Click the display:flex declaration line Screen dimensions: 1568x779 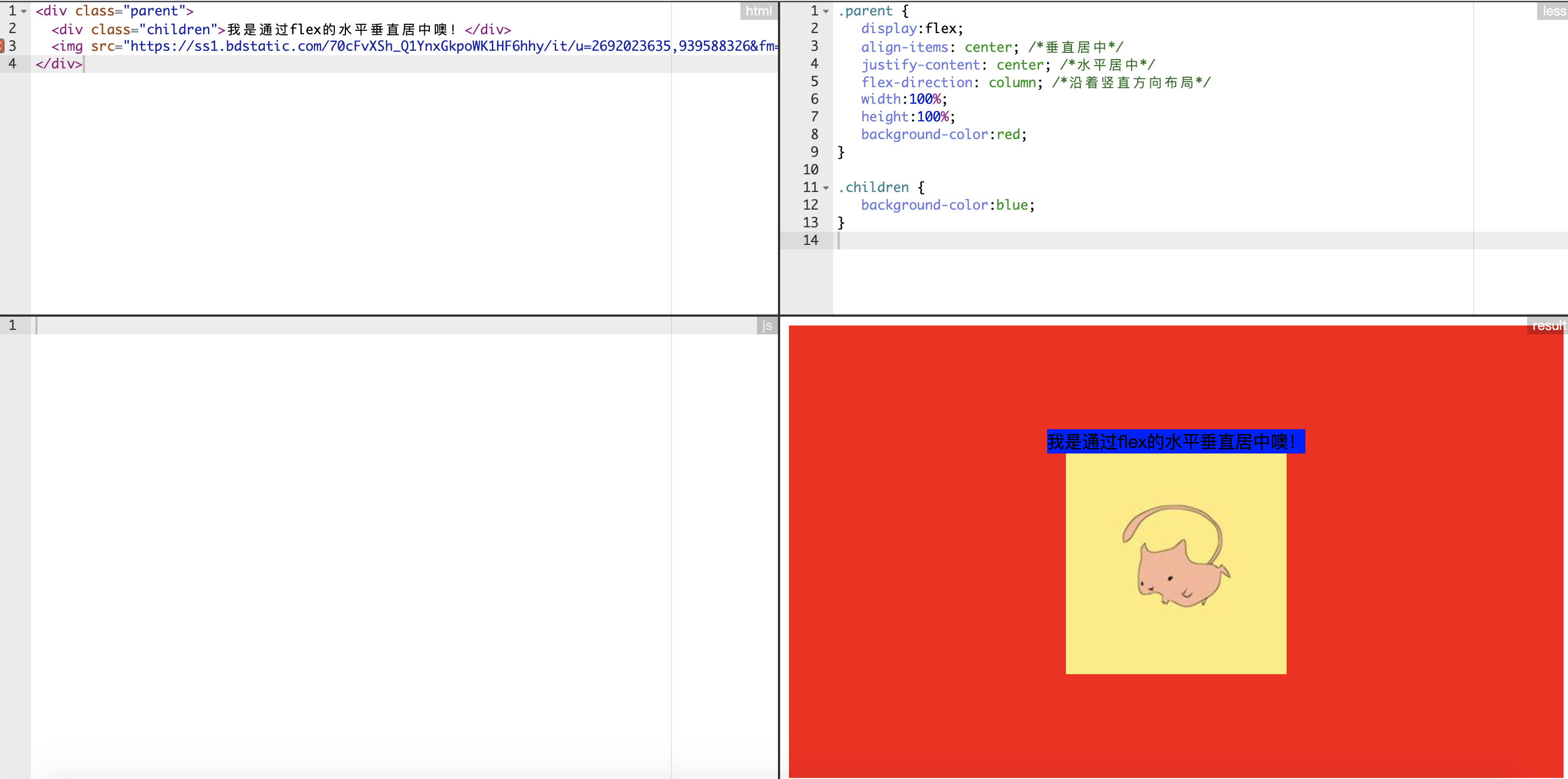pos(911,29)
